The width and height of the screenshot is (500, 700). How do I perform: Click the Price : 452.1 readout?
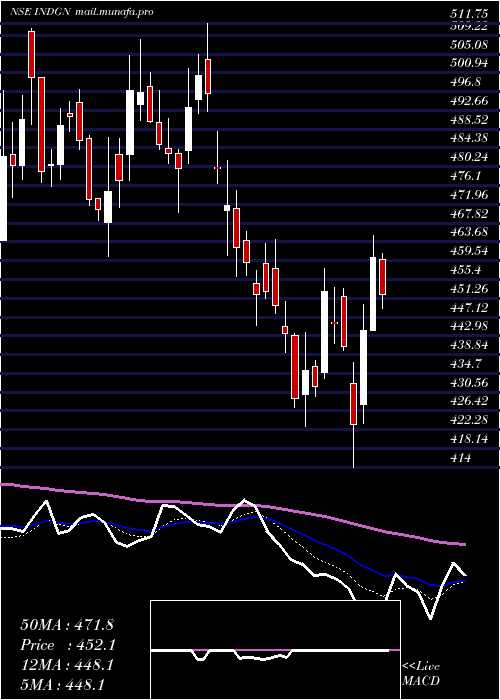point(68,645)
